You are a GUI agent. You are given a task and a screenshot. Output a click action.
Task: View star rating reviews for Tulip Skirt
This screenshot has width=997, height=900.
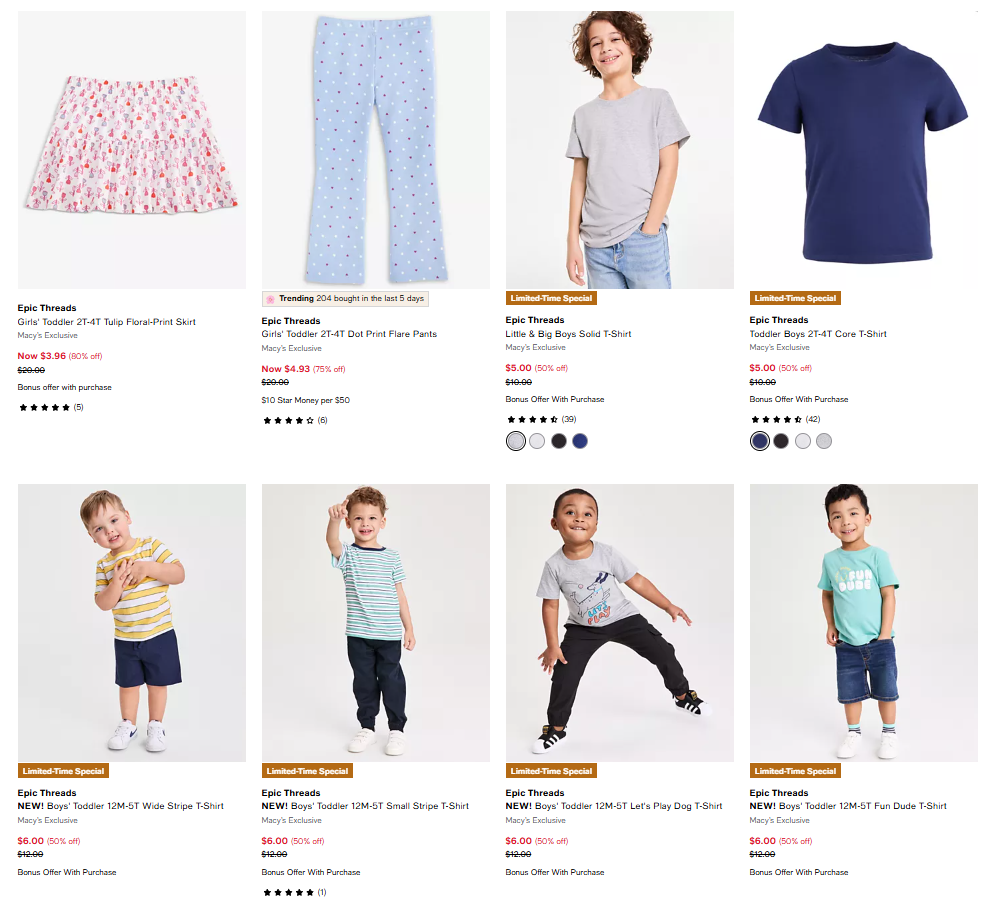[x=50, y=407]
